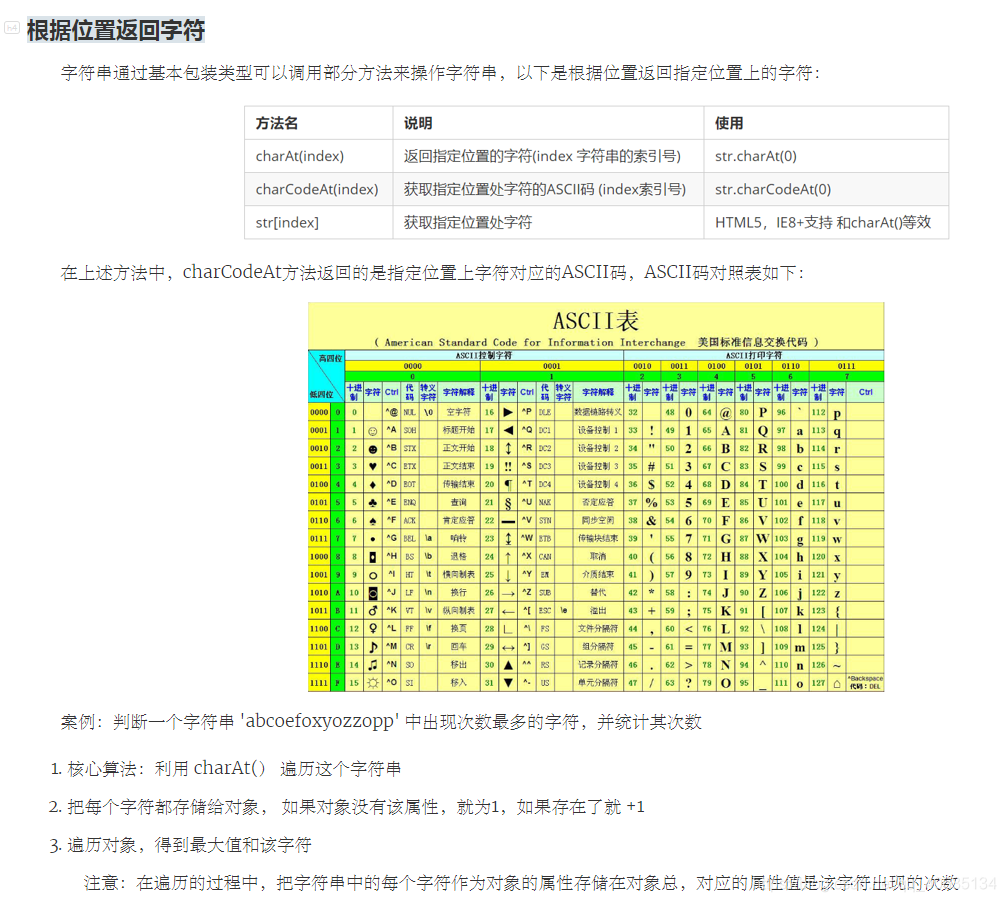Viewport: 1006px width, 902px height.
Task: Click list item 2 把每个字符都存储给对象
Action: [347, 807]
